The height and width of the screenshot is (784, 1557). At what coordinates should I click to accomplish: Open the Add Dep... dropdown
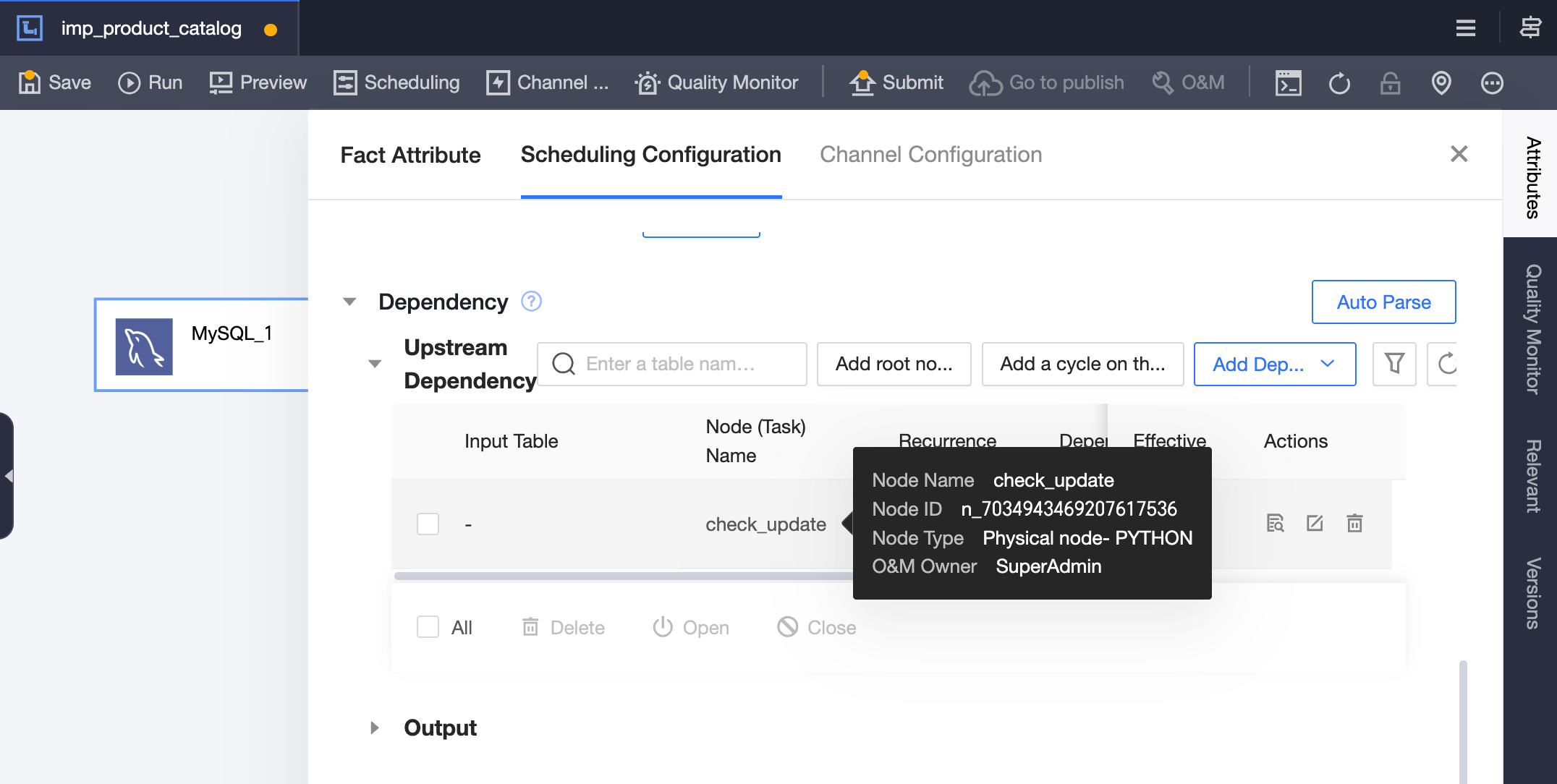coord(1274,364)
